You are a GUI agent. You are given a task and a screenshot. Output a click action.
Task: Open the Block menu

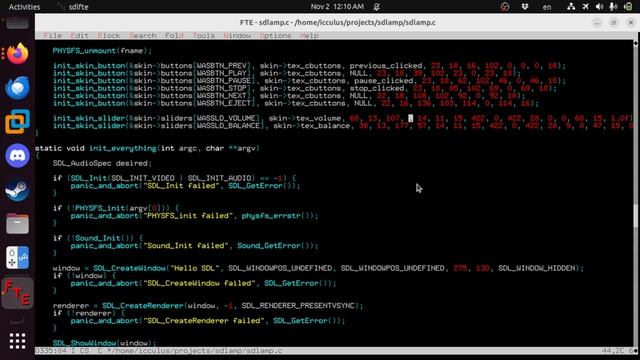pos(109,36)
